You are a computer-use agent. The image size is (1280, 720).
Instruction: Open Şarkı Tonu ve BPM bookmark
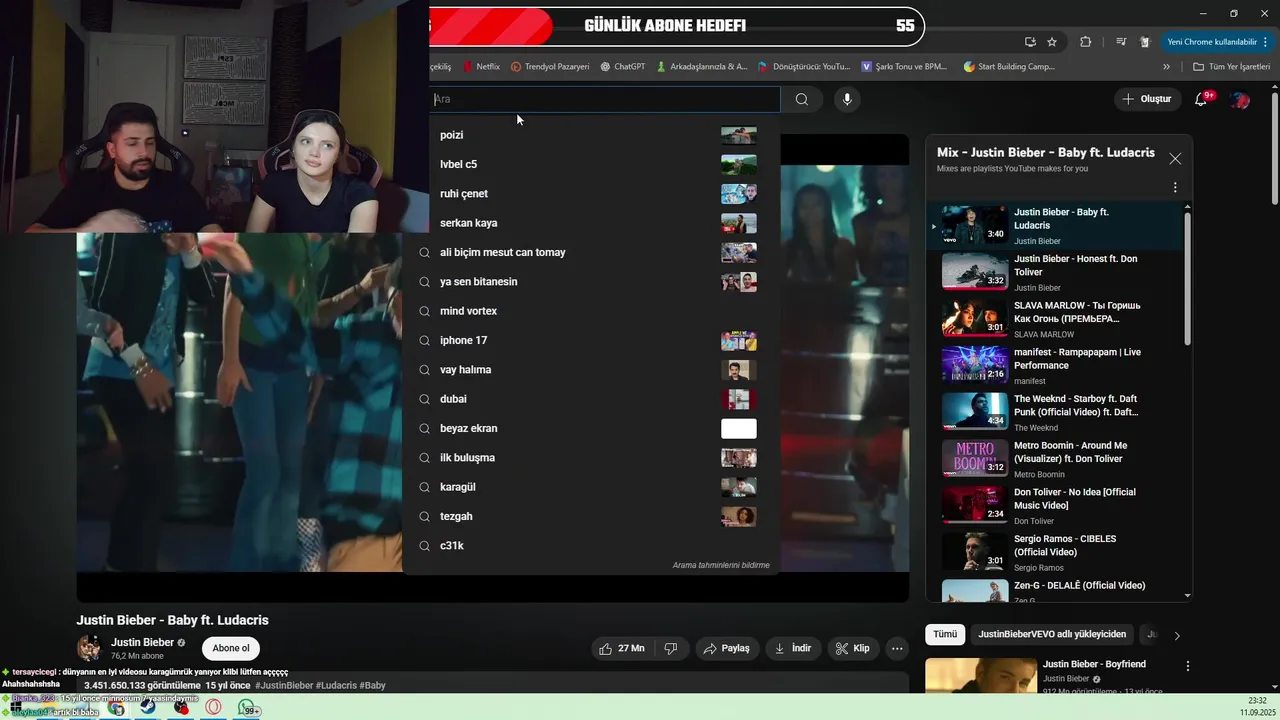tap(904, 67)
